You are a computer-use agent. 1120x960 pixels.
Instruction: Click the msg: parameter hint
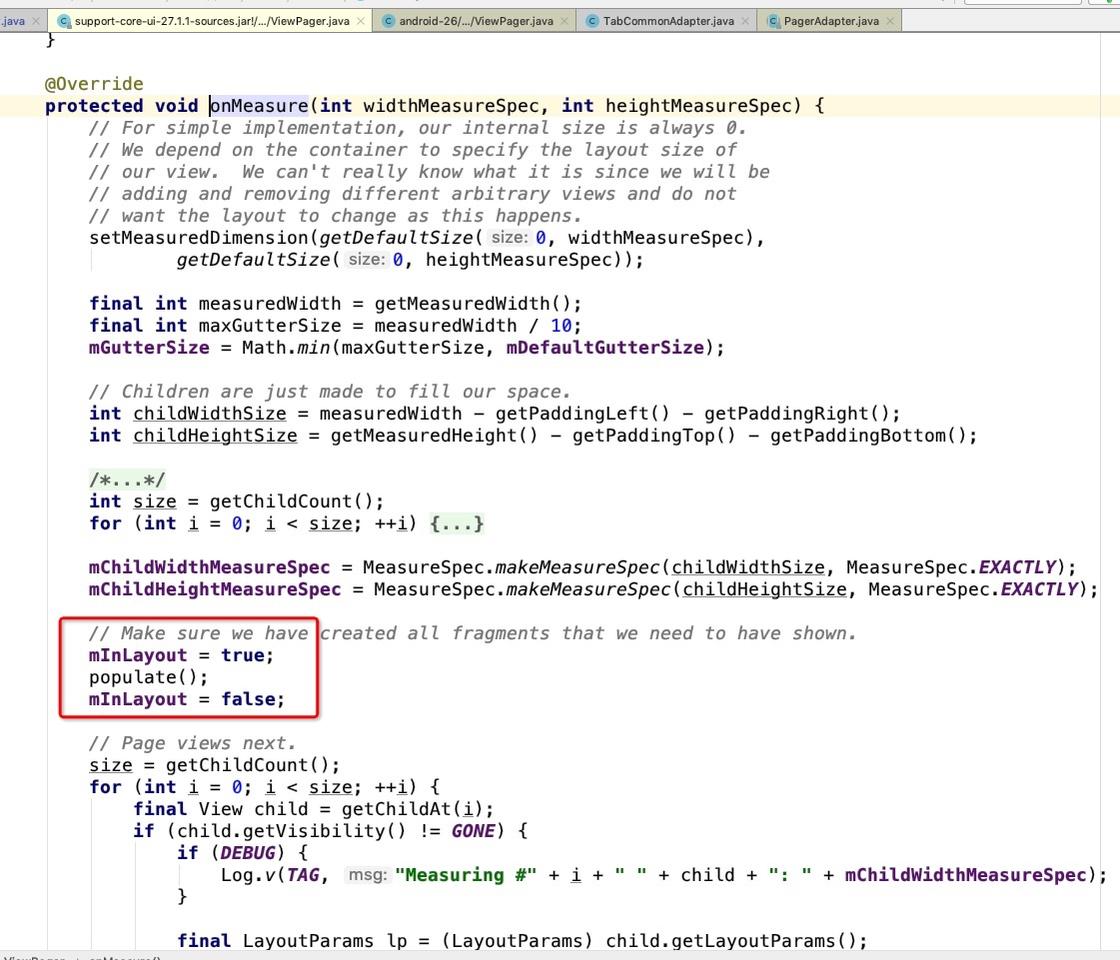point(367,875)
